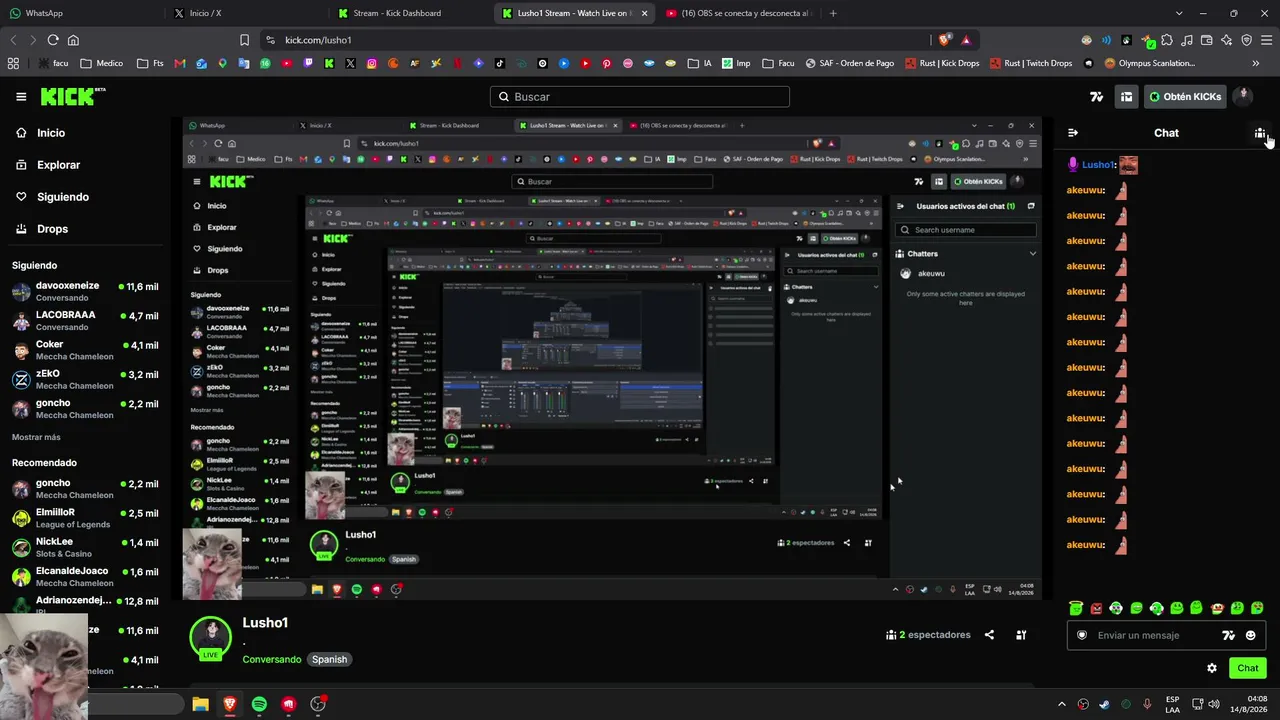Open Siguiendo in the sidebar
The height and width of the screenshot is (720, 1280).
(52, 197)
